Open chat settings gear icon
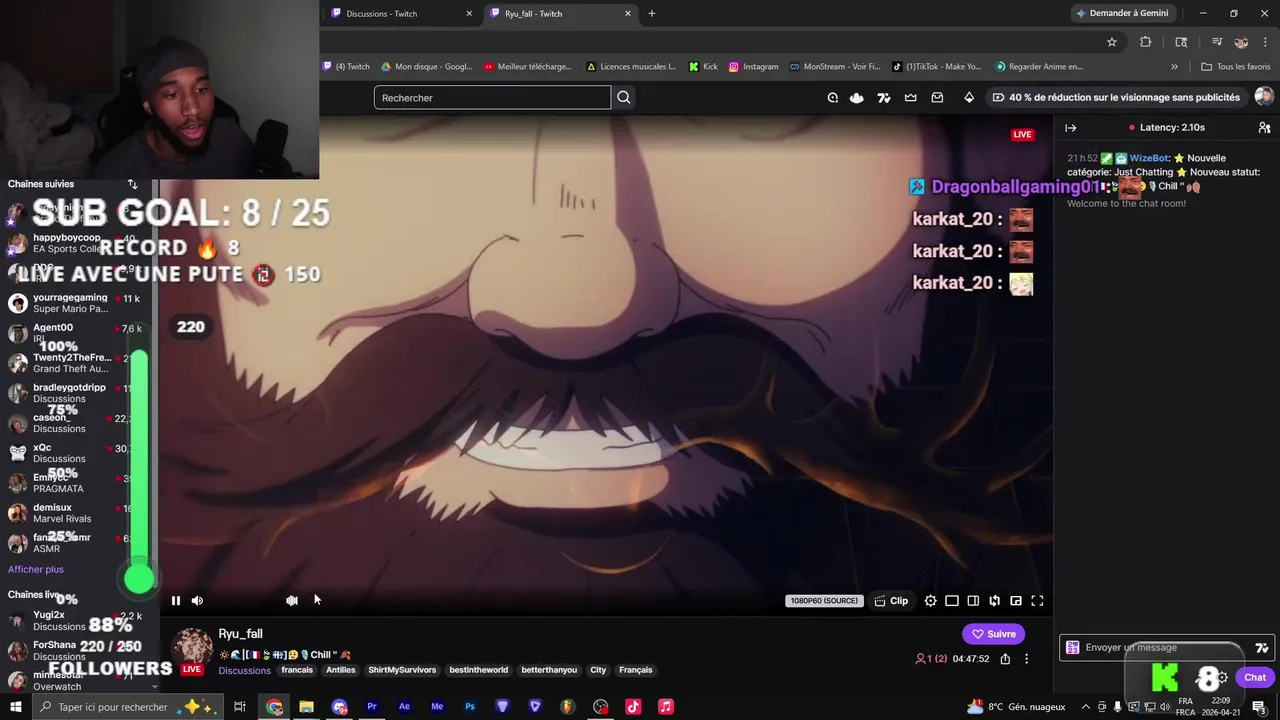Viewport: 1280px width, 720px height. [1222, 678]
